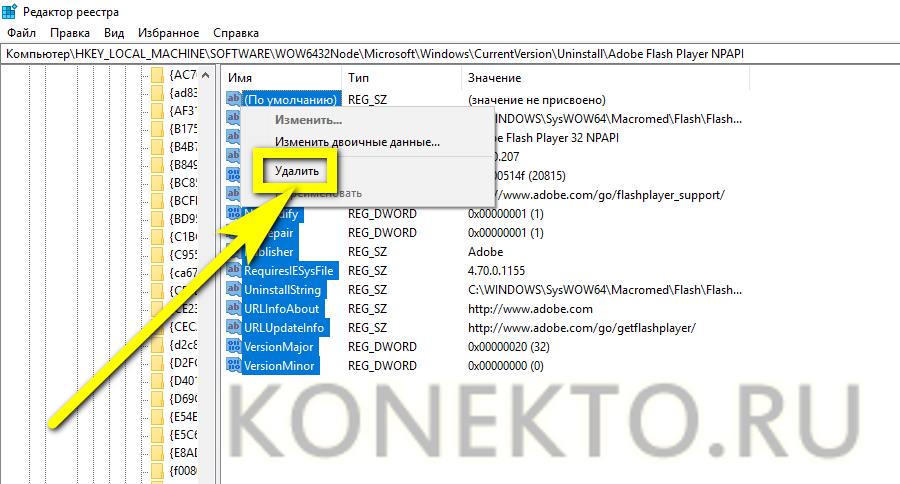900x484 pixels.
Task: Click the VersionMinor DWORD value icon
Action: 235,366
